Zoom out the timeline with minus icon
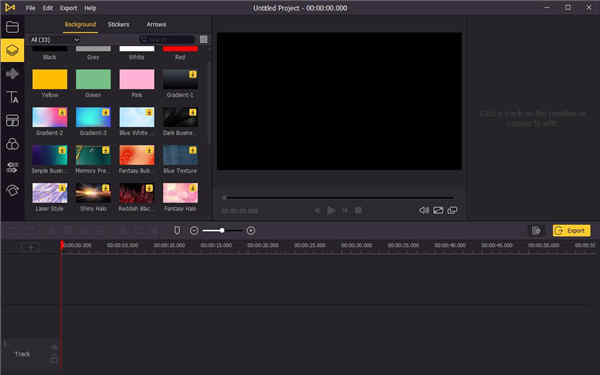The width and height of the screenshot is (600, 375). coord(194,230)
